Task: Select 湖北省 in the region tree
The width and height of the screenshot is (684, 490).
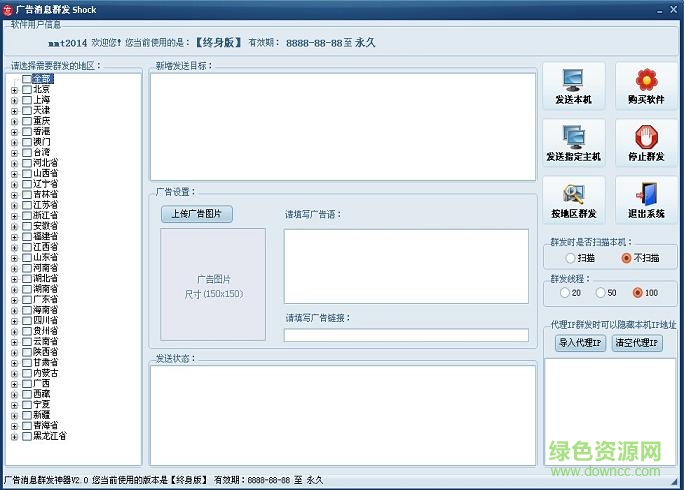Action: [x=46, y=278]
